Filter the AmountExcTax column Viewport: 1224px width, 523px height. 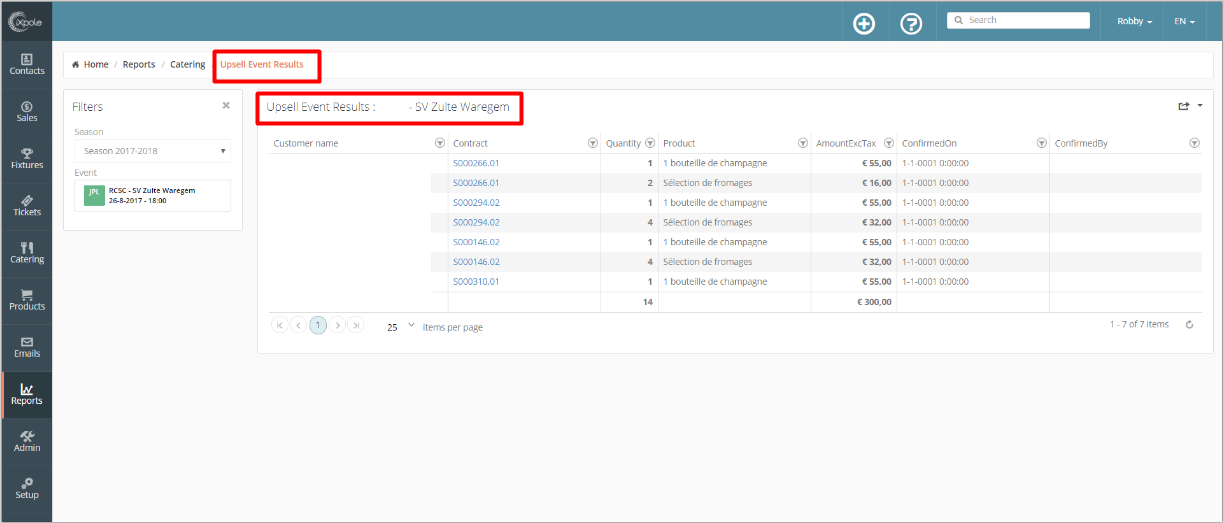pos(888,143)
